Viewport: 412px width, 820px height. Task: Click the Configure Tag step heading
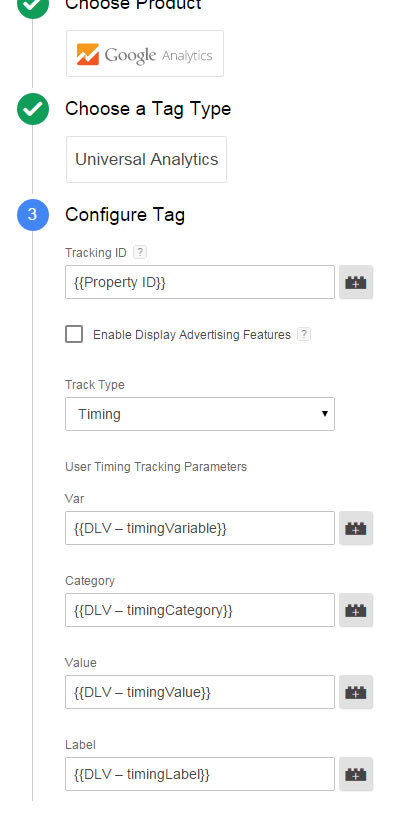click(125, 215)
